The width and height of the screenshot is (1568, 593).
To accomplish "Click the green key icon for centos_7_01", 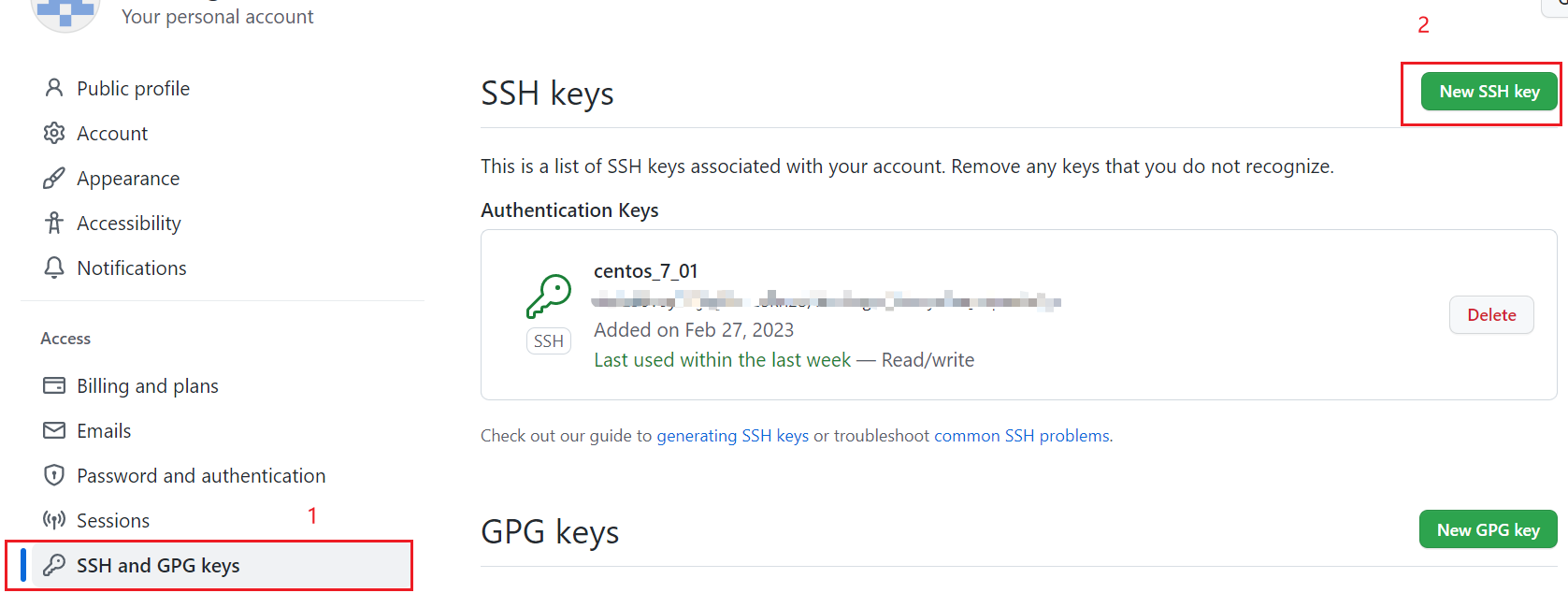I will pyautogui.click(x=549, y=296).
